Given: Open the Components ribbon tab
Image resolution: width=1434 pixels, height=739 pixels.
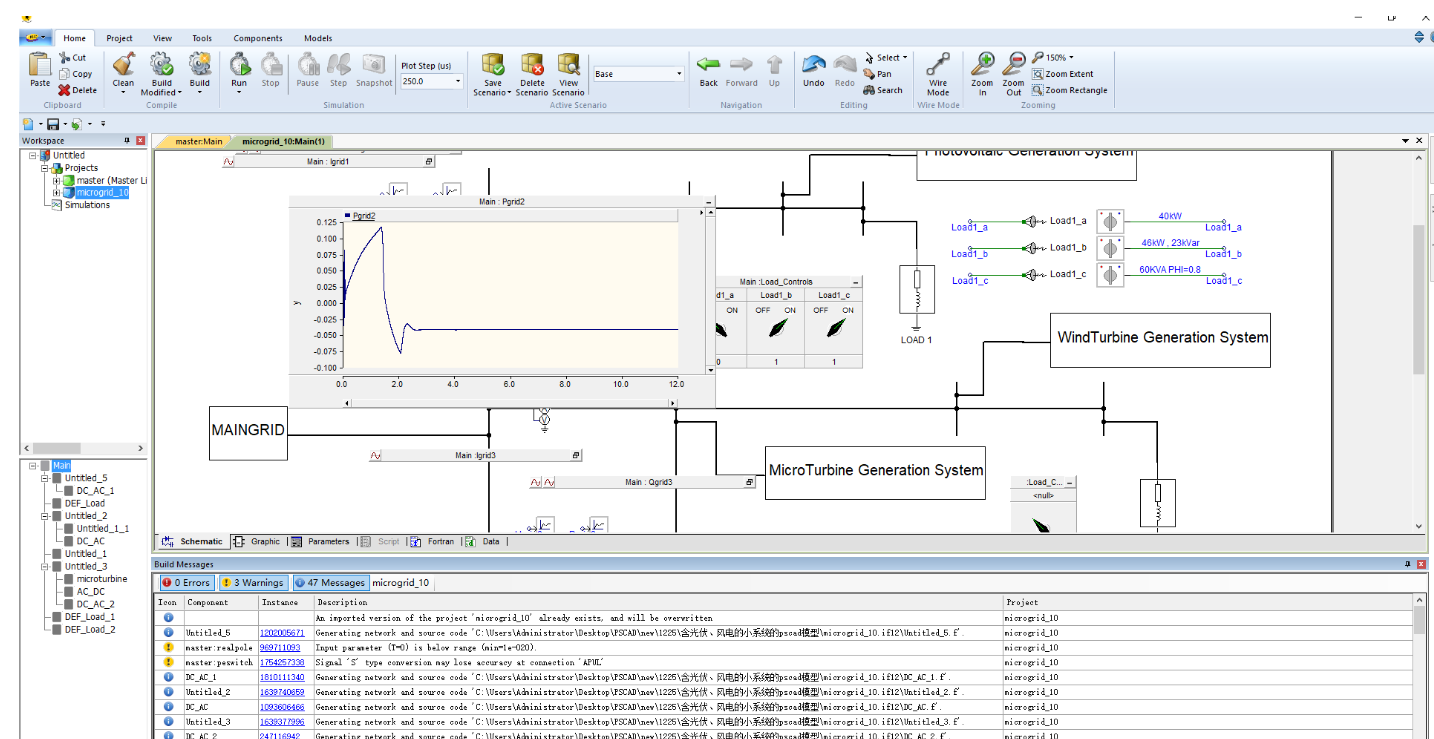Looking at the screenshot, I should tap(258, 38).
